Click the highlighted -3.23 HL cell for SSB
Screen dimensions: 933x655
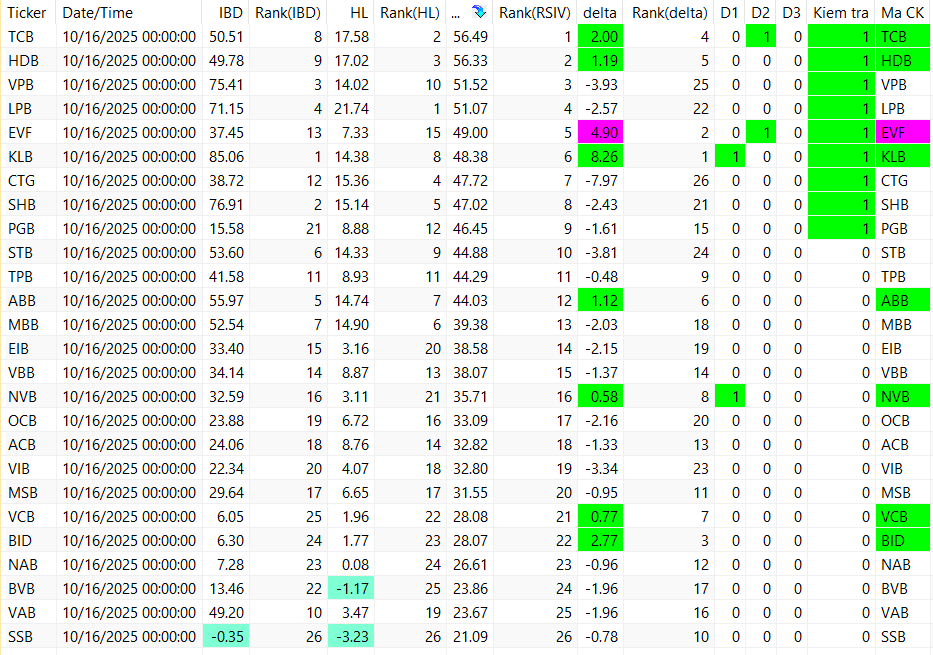pos(351,637)
